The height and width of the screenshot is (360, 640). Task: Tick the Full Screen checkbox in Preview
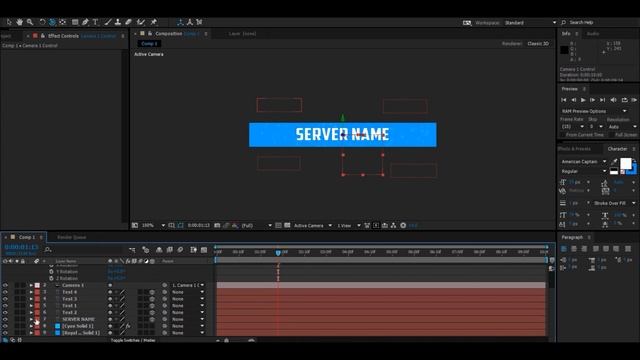pos(611,135)
